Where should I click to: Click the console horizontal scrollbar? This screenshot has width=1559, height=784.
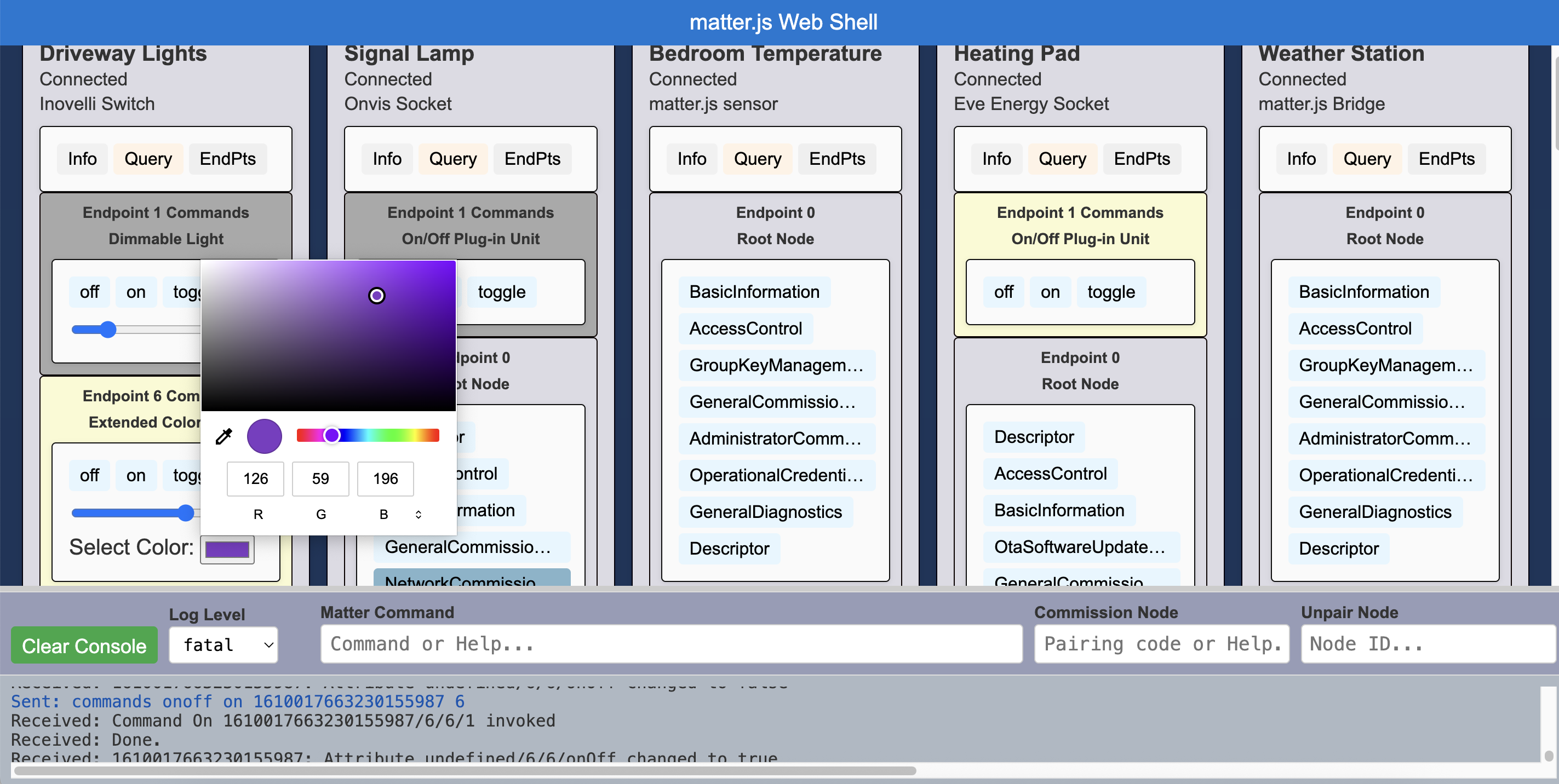click(464, 771)
